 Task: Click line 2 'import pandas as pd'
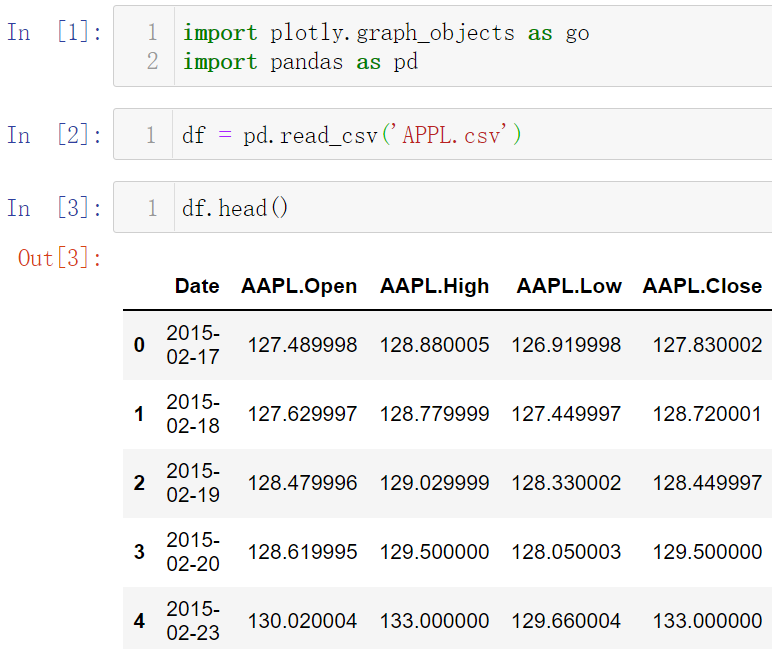pos(300,62)
